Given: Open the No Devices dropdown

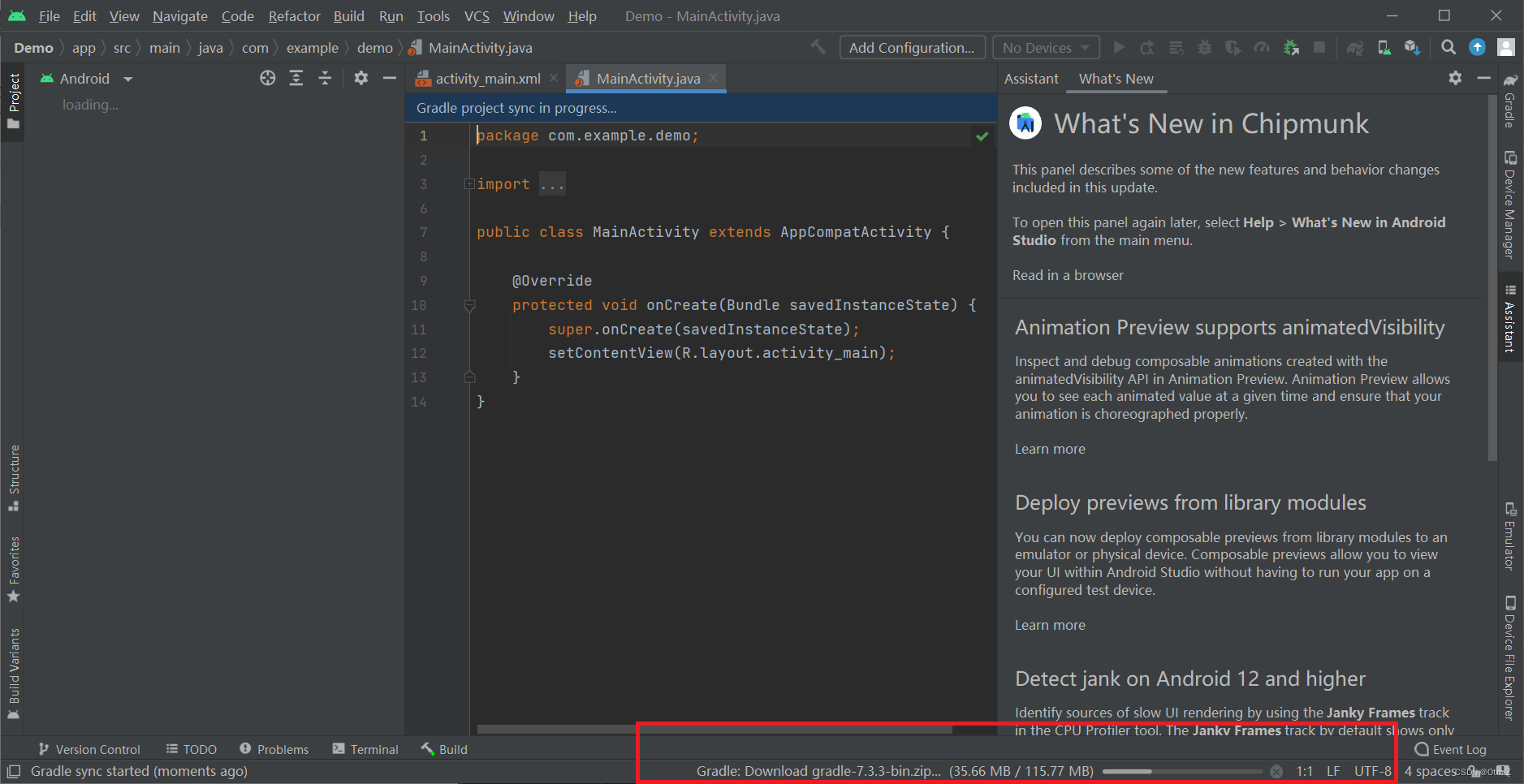Looking at the screenshot, I should [1046, 48].
